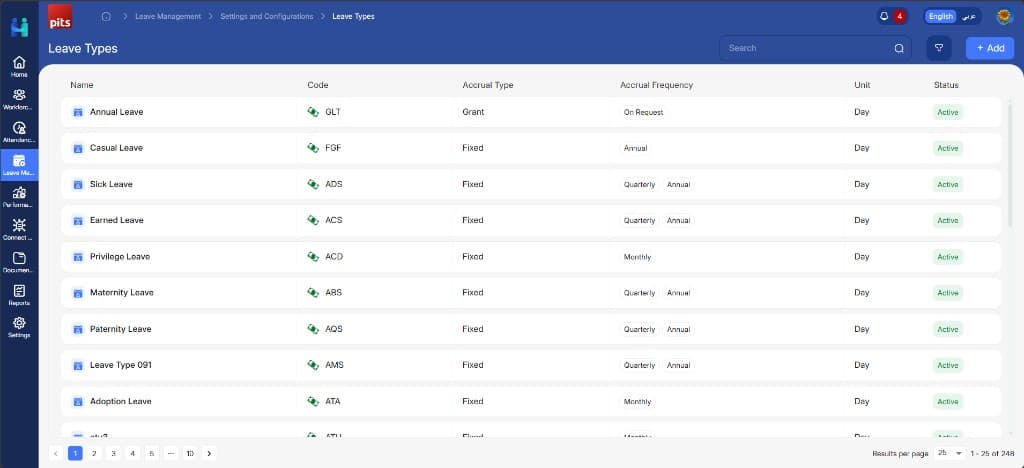
Task: Open Reports from the sidebar
Action: pos(19,294)
